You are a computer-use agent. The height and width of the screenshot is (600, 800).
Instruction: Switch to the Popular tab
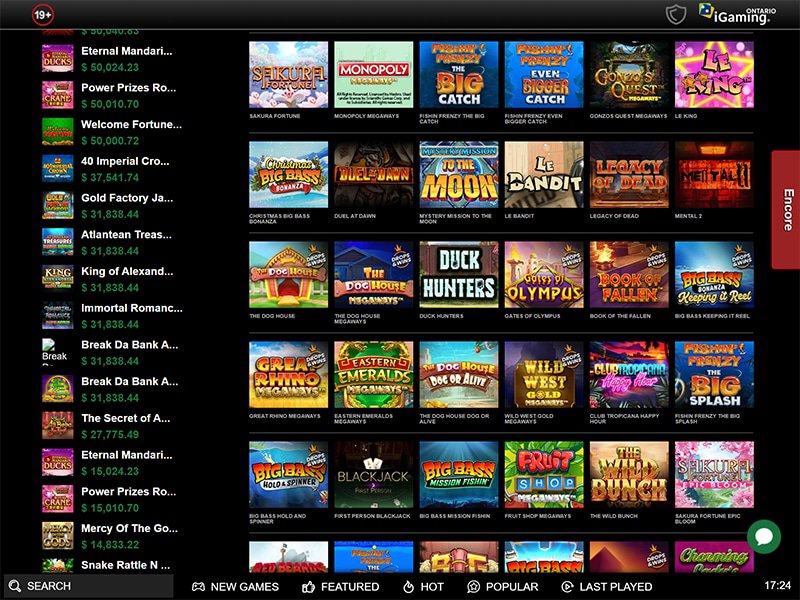(503, 587)
